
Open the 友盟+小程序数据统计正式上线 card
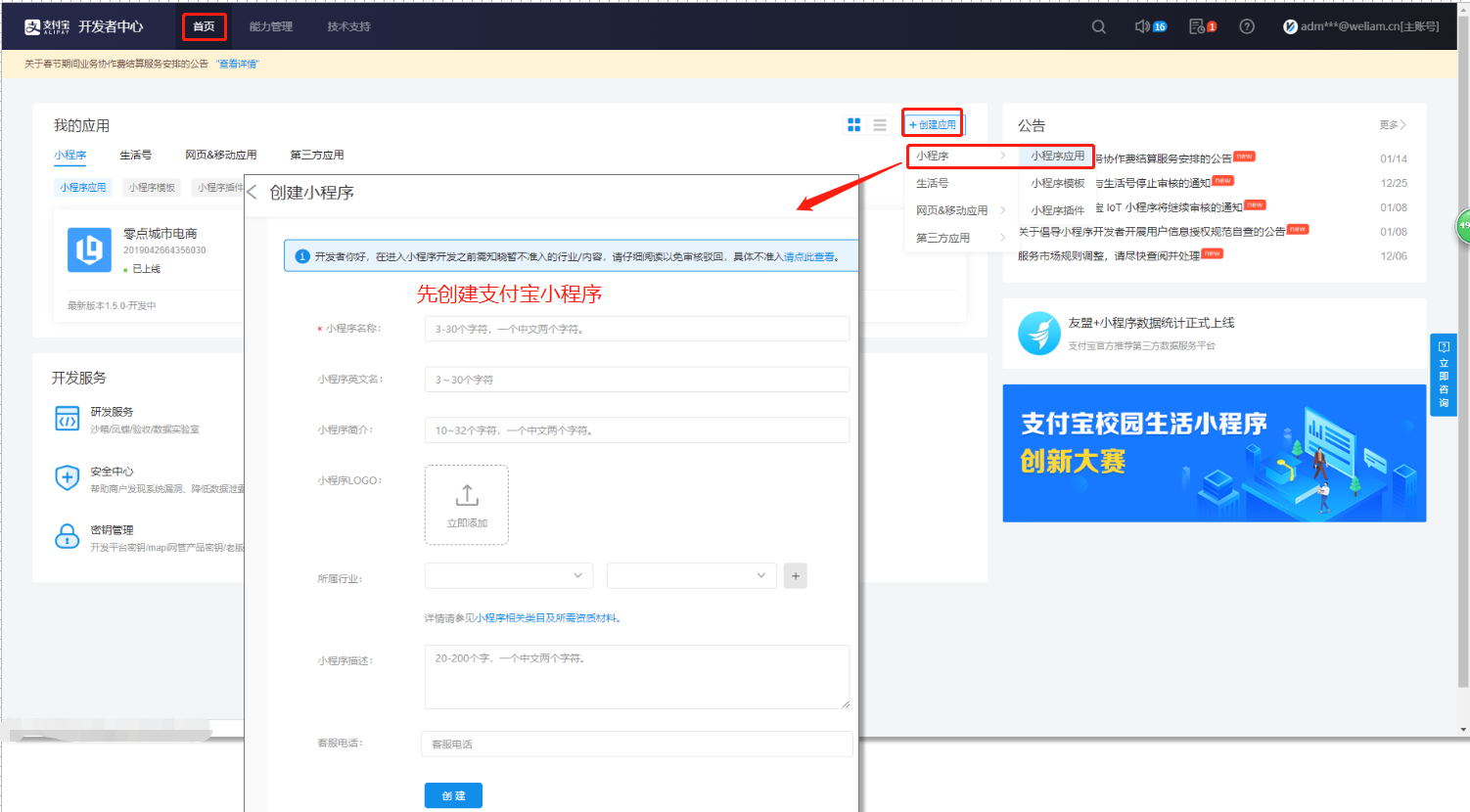coord(1215,334)
